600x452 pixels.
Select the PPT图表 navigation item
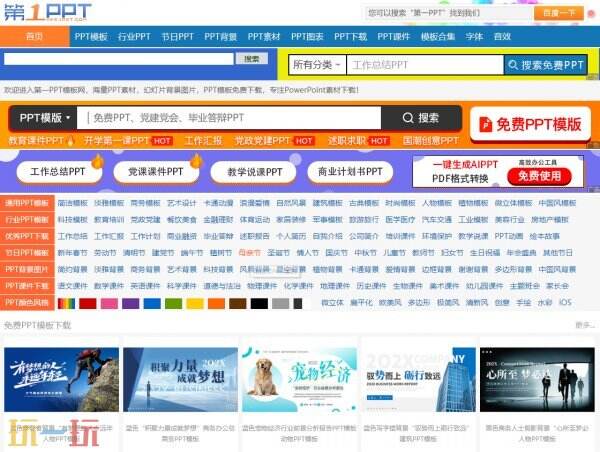307,37
